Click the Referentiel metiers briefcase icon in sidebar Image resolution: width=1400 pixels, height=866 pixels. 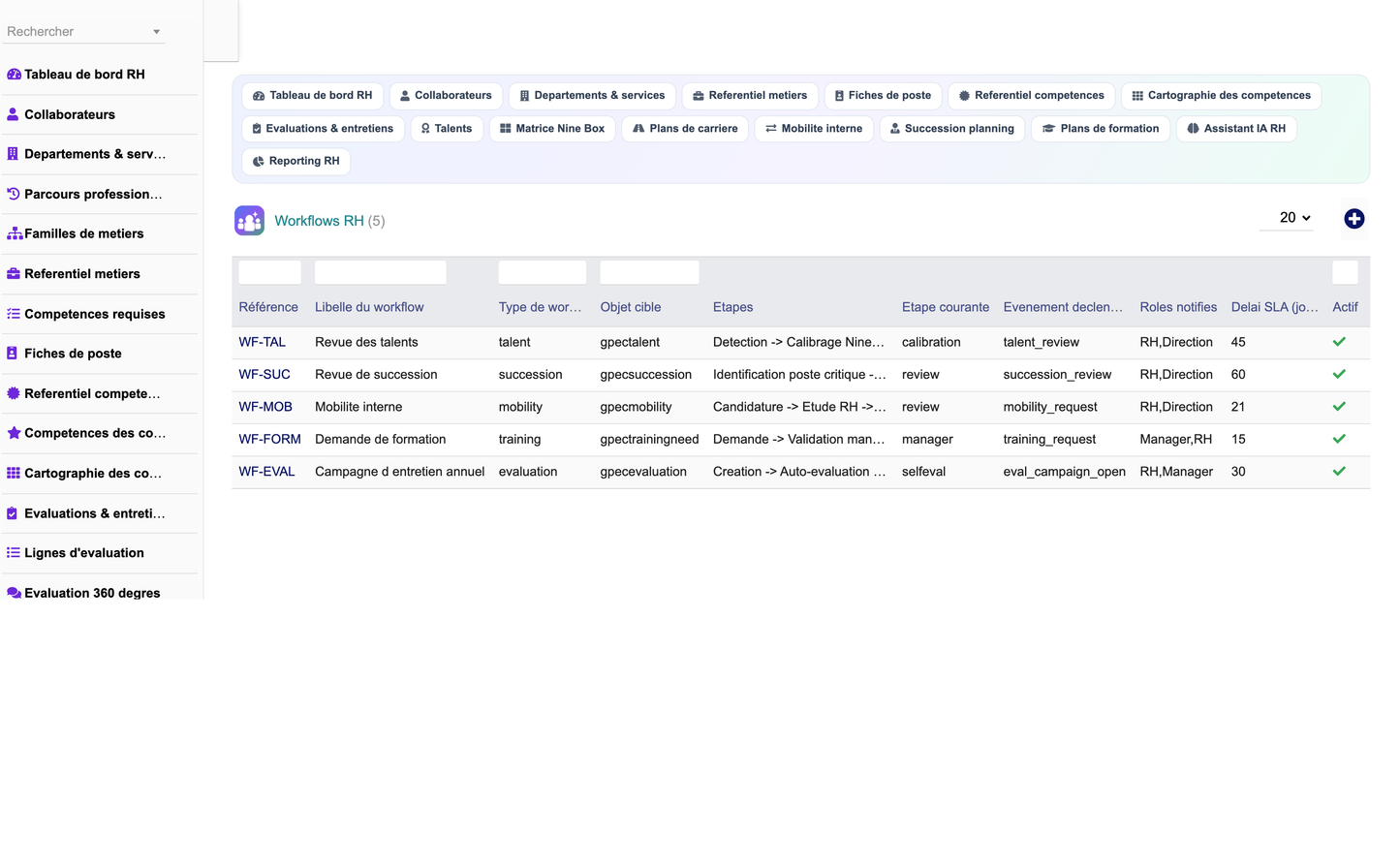tap(14, 274)
